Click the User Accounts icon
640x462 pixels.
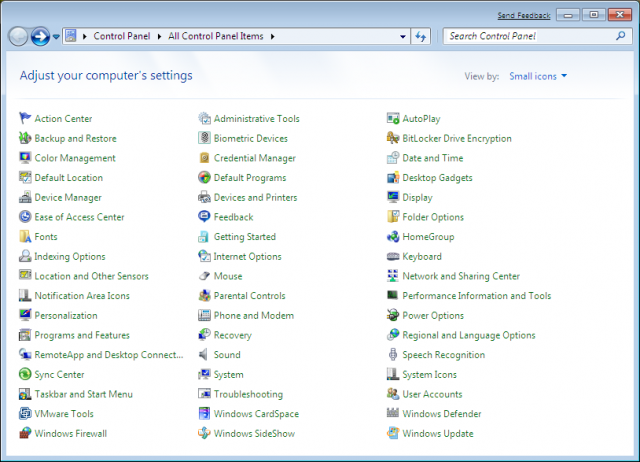[393, 394]
